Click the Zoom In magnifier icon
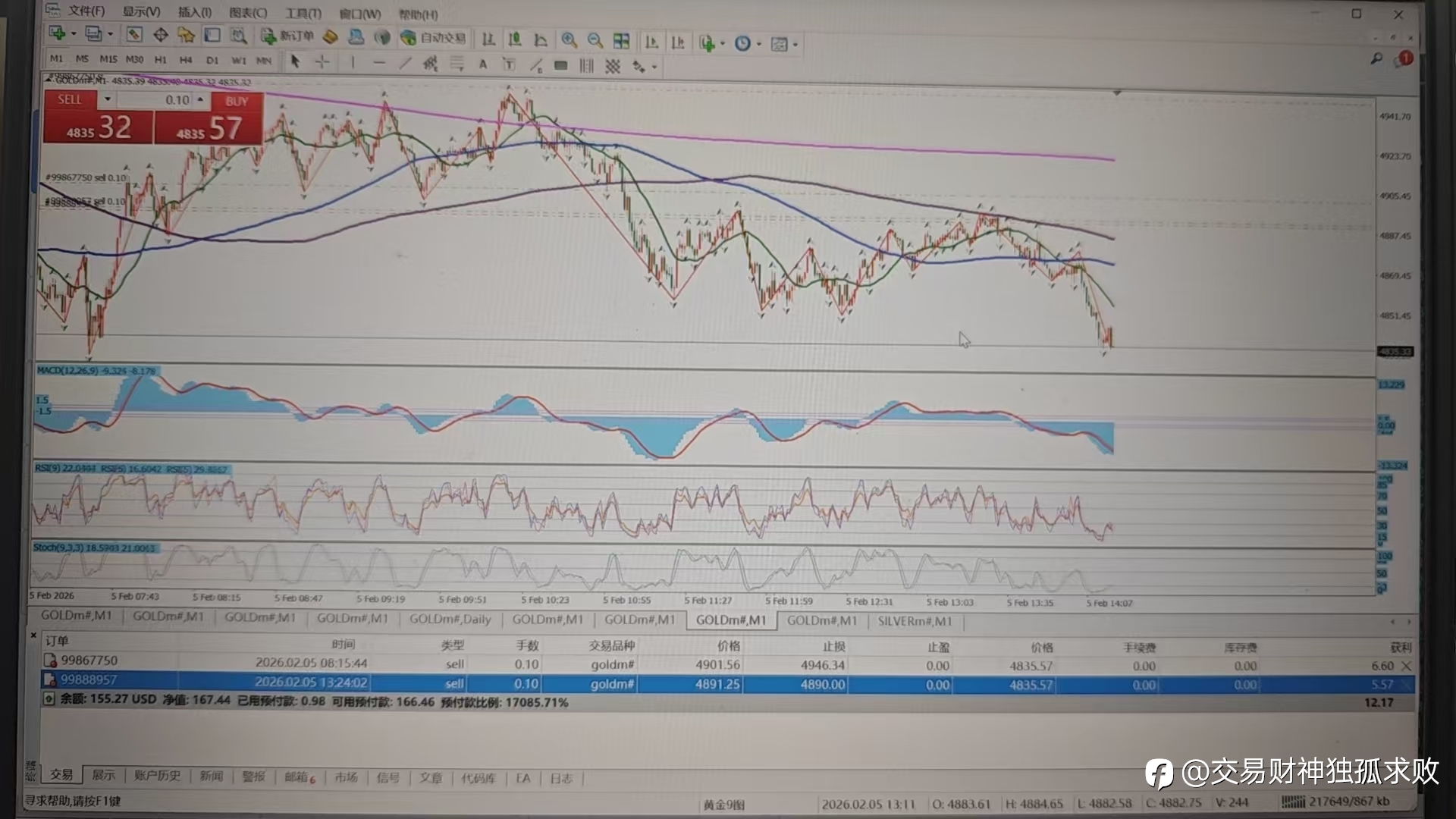Screen dimensions: 1456x819 tap(569, 41)
